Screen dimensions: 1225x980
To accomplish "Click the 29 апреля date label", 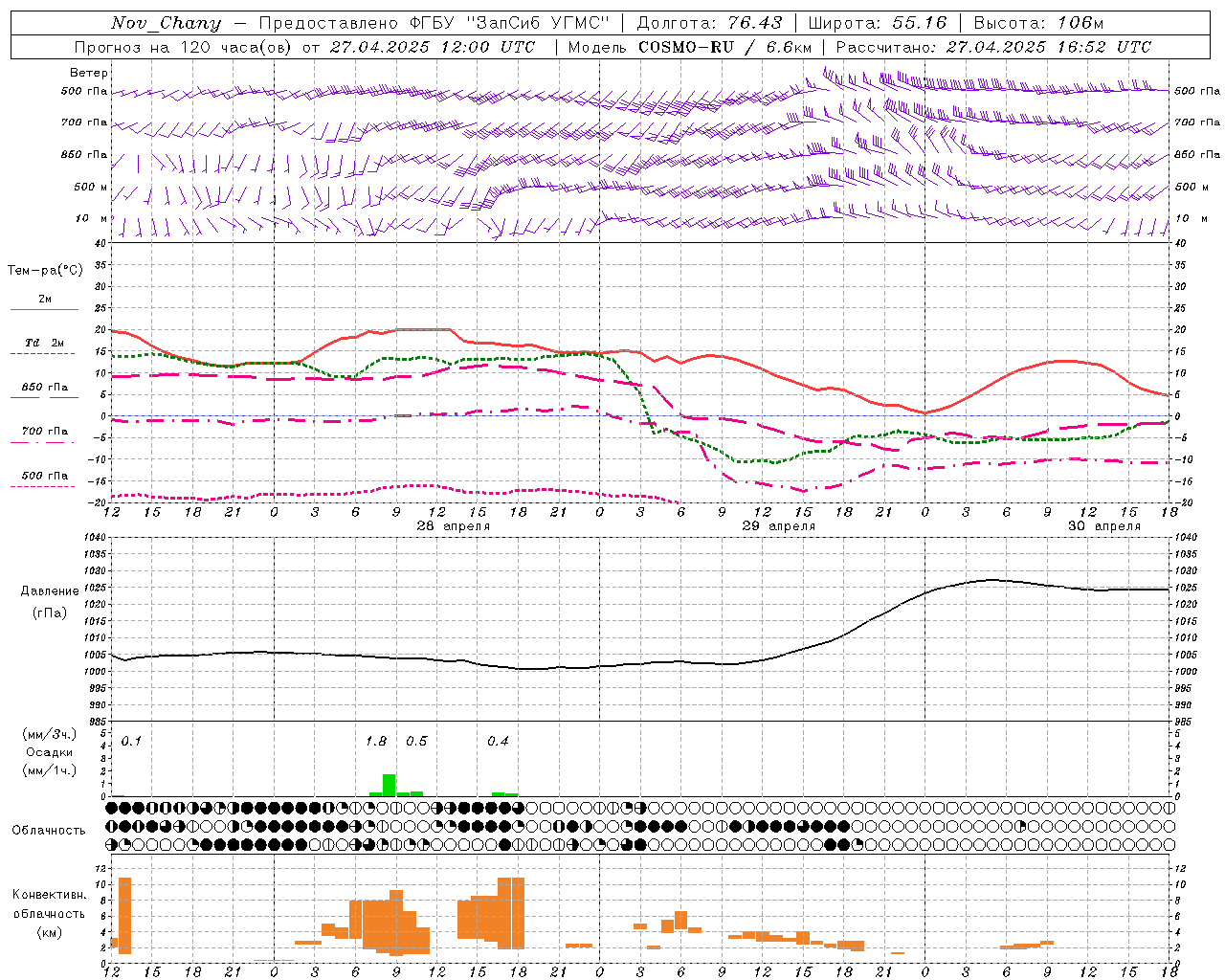I will point(779,526).
